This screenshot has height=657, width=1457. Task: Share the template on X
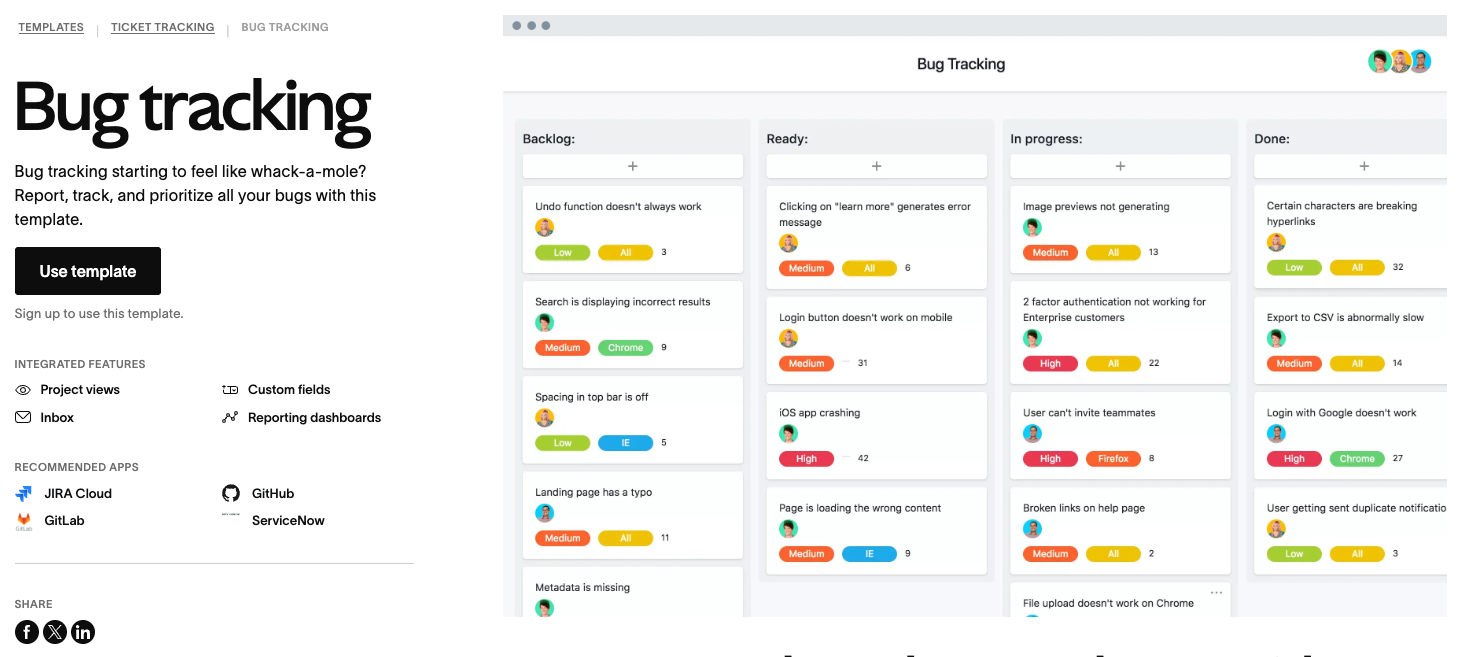click(x=55, y=632)
